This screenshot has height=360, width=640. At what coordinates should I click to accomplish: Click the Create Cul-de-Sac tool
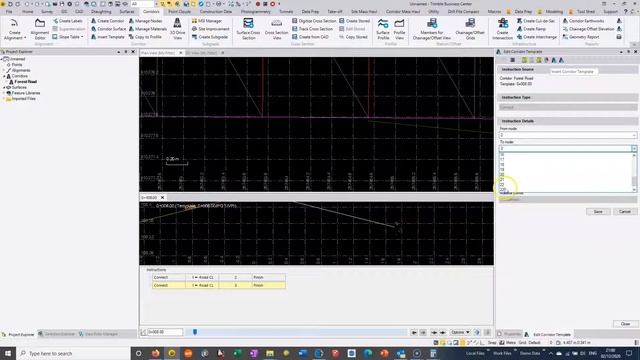tap(536, 21)
